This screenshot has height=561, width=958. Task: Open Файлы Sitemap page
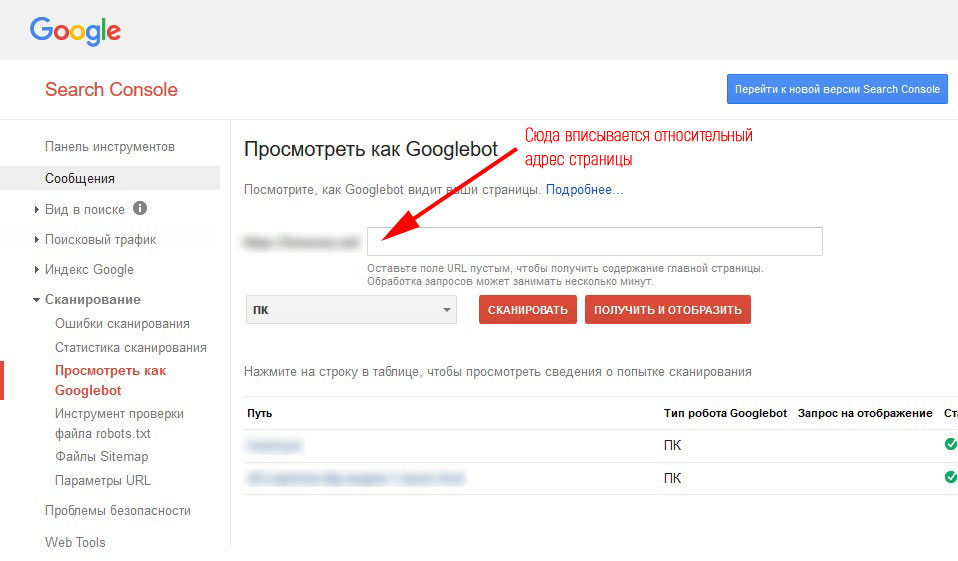pos(101,456)
